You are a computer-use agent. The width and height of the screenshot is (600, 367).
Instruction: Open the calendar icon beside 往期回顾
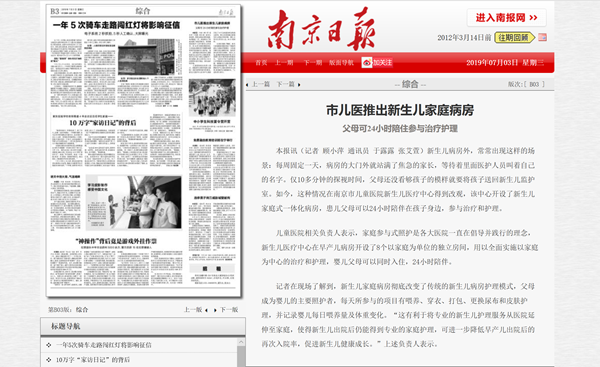tap(542, 38)
